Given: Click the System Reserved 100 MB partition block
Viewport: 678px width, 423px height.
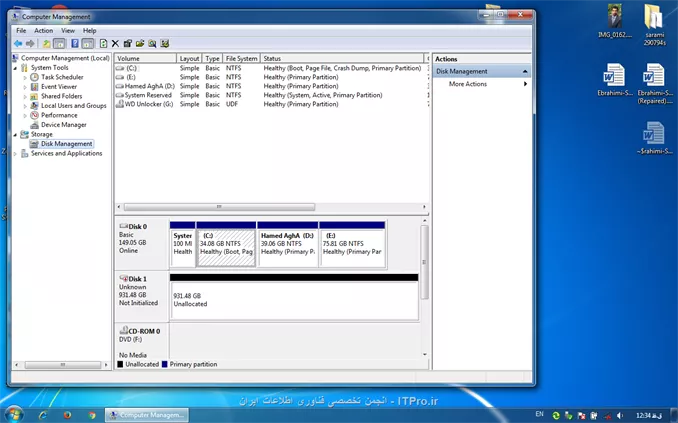Looking at the screenshot, I should (182, 244).
